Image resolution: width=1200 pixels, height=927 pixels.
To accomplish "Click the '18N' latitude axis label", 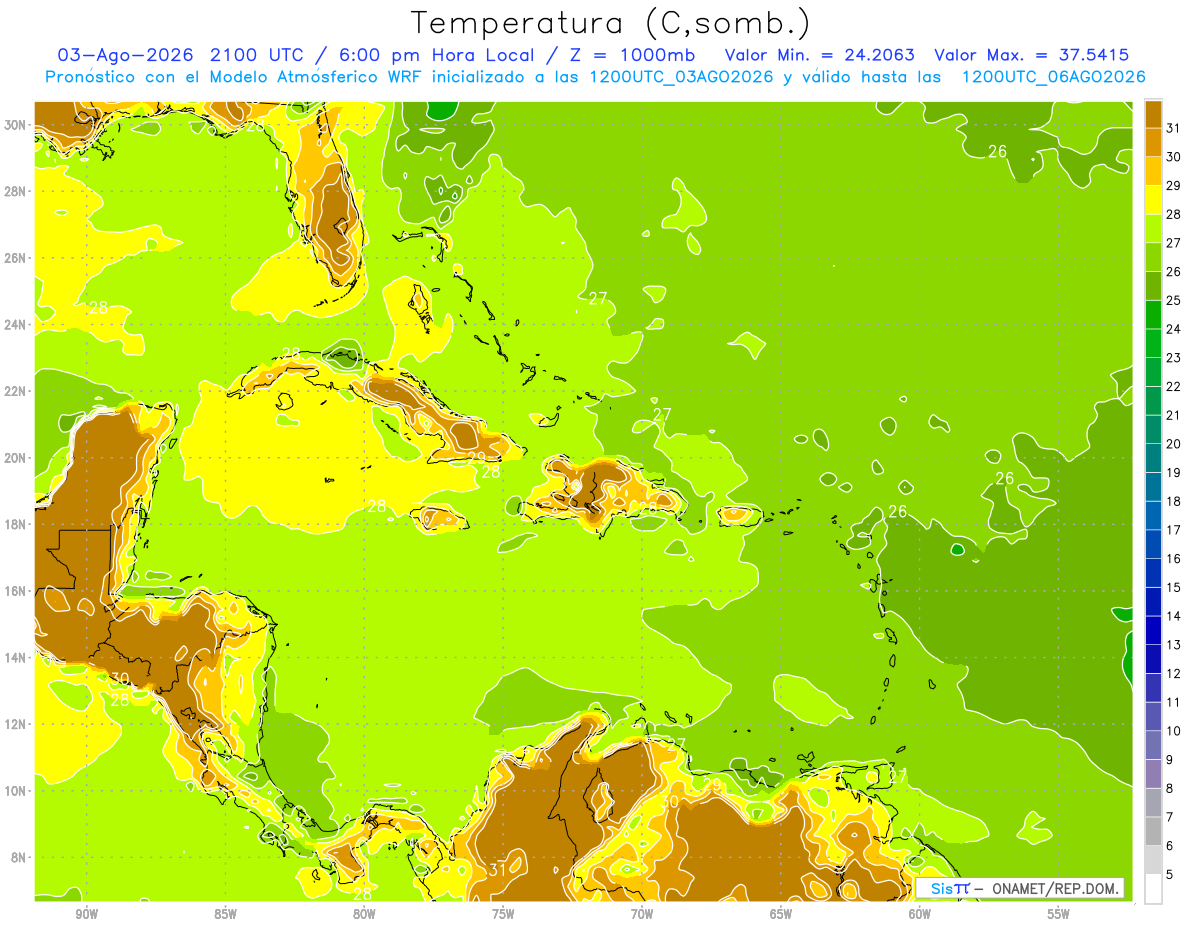I will [17, 524].
